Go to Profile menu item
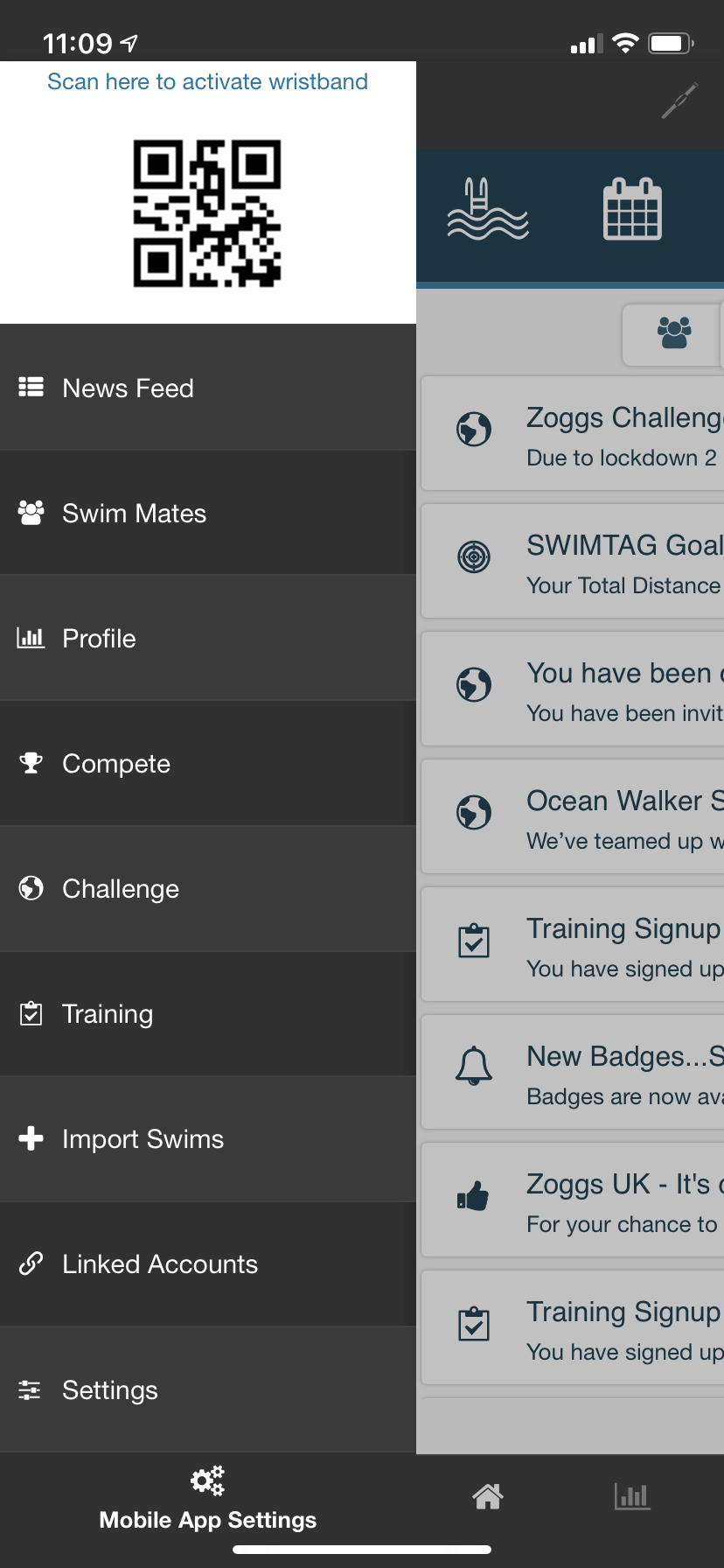Screen dimensions: 724x1568 (x=99, y=639)
